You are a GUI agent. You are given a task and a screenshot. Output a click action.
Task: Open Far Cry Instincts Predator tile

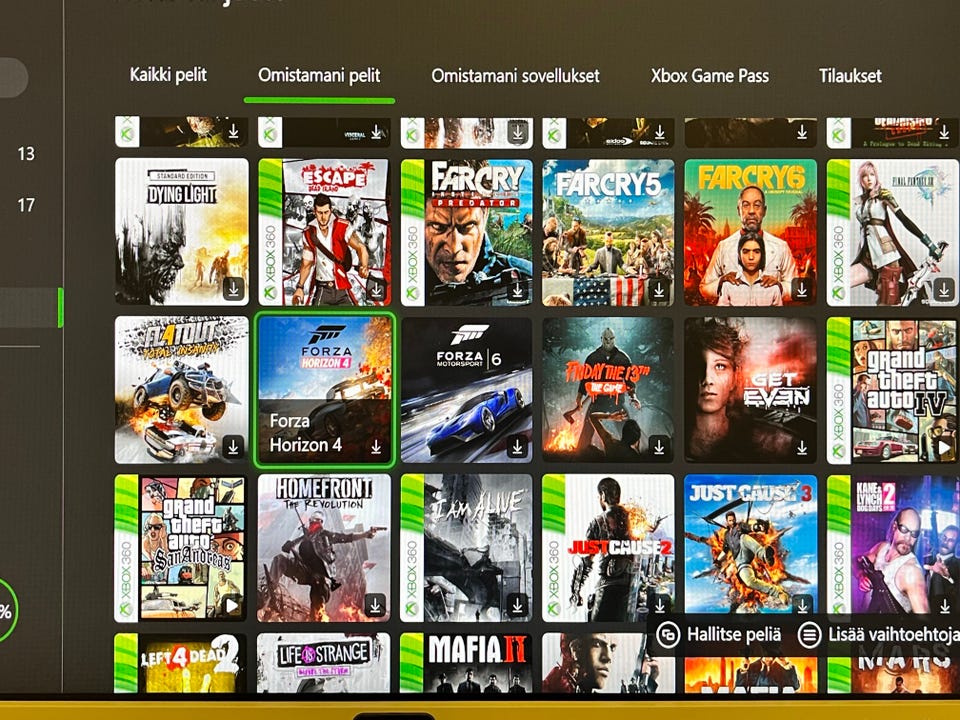(467, 233)
